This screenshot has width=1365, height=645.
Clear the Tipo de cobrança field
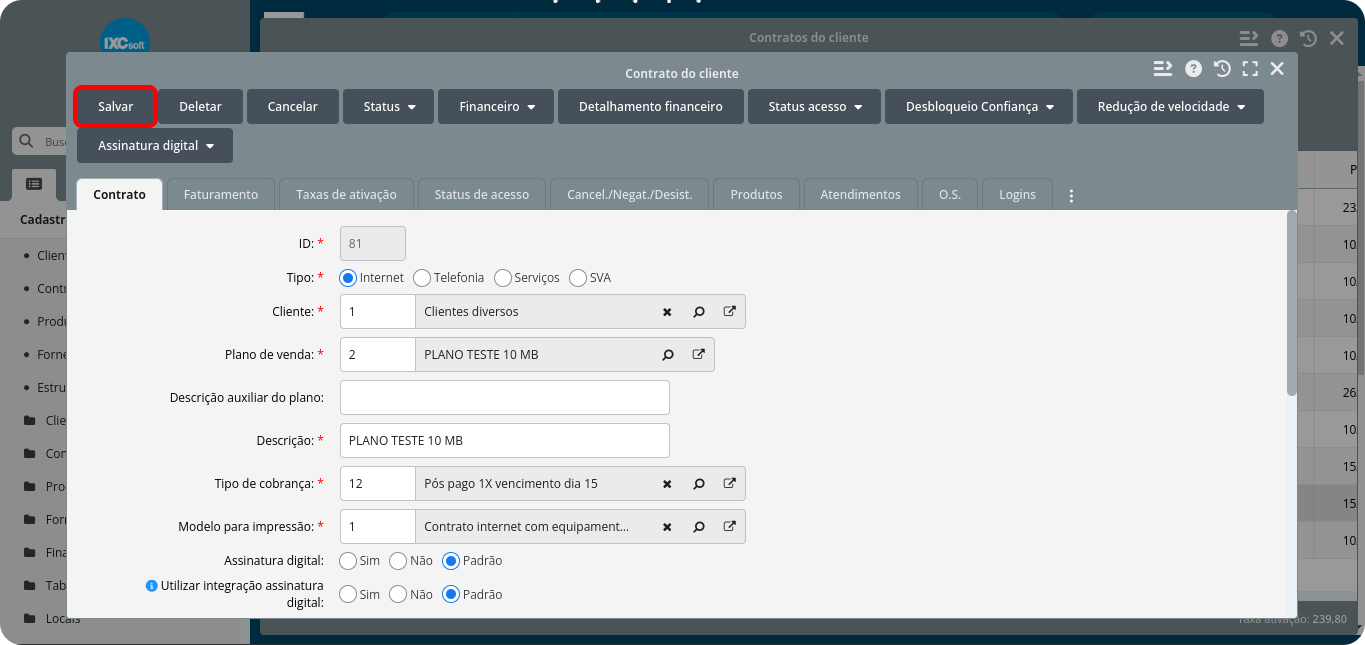pos(667,484)
